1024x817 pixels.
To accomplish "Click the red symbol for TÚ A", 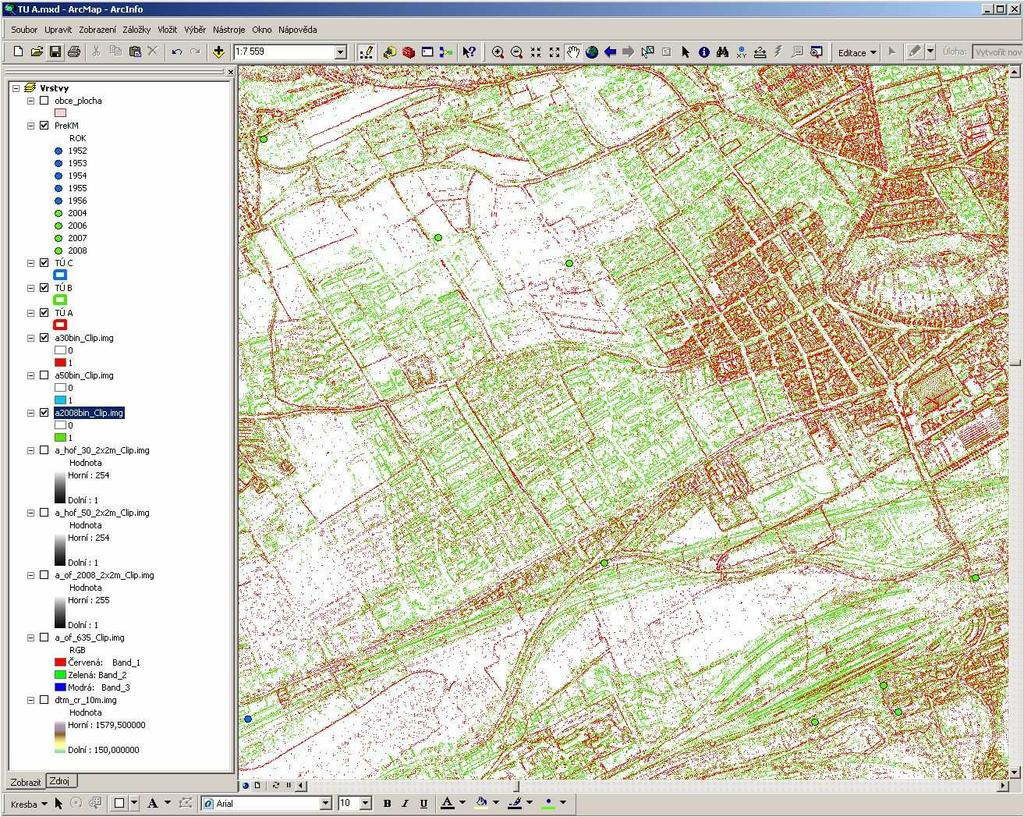I will (59, 325).
